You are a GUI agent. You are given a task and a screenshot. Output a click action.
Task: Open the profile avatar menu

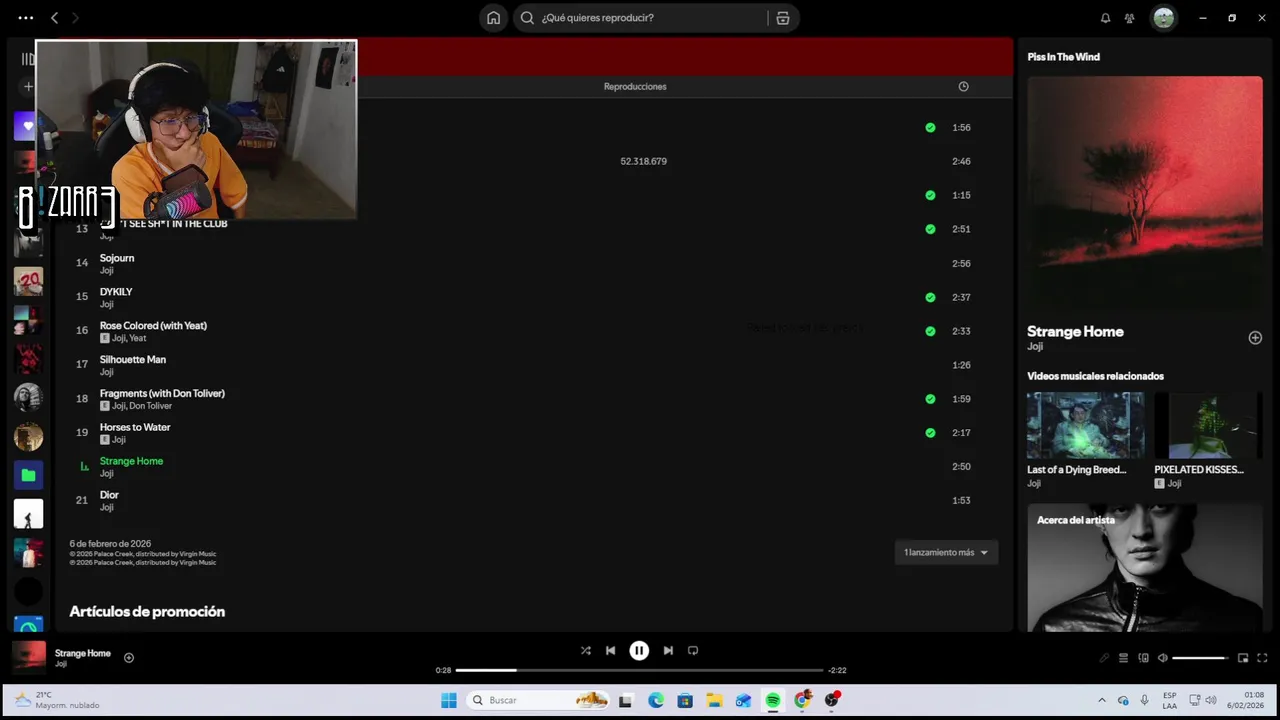(x=1163, y=18)
